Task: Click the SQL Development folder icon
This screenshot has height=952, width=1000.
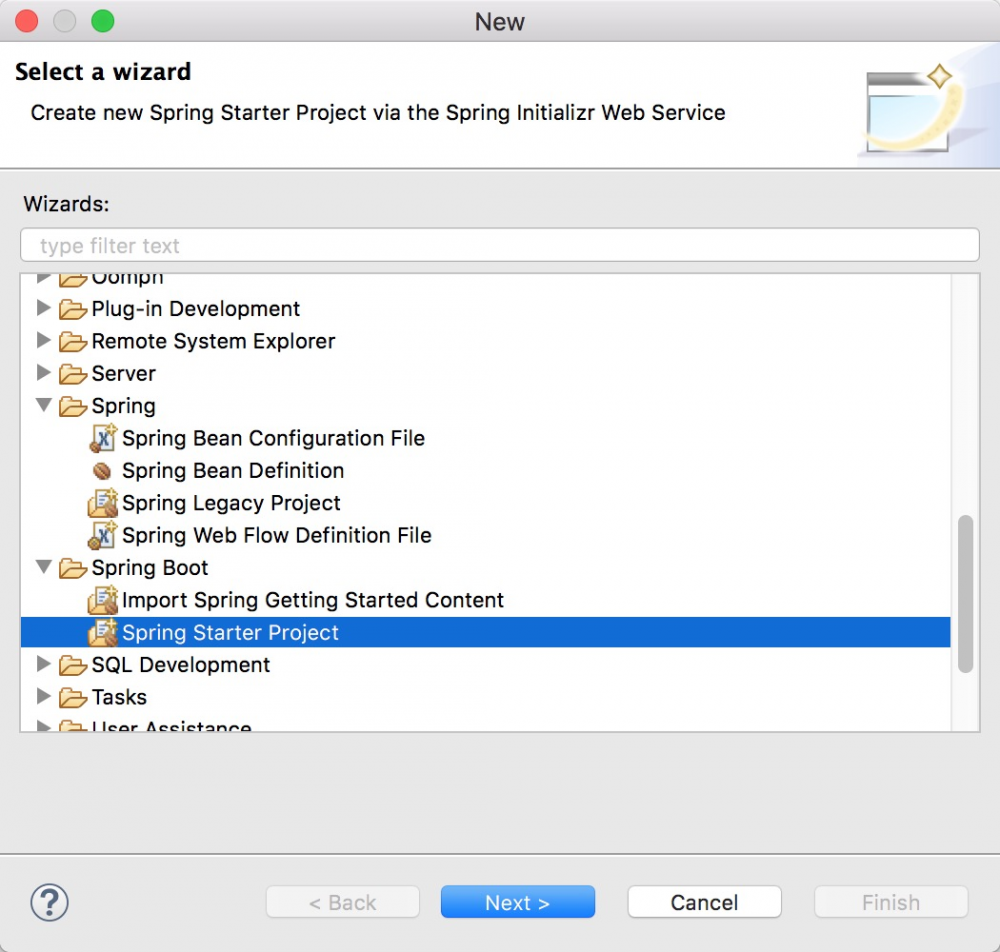Action: (73, 665)
